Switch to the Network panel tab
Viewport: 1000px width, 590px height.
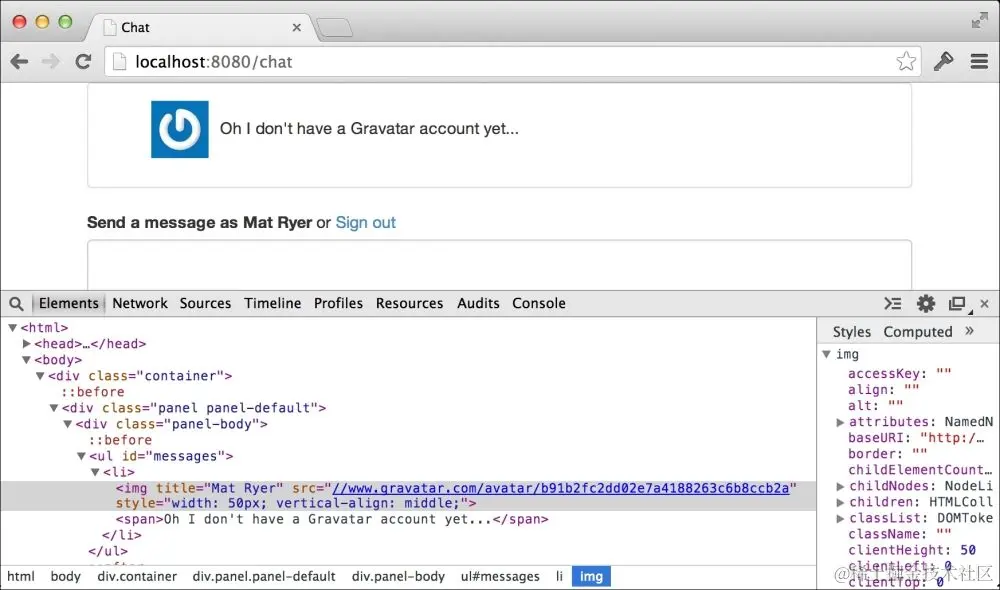tap(139, 303)
